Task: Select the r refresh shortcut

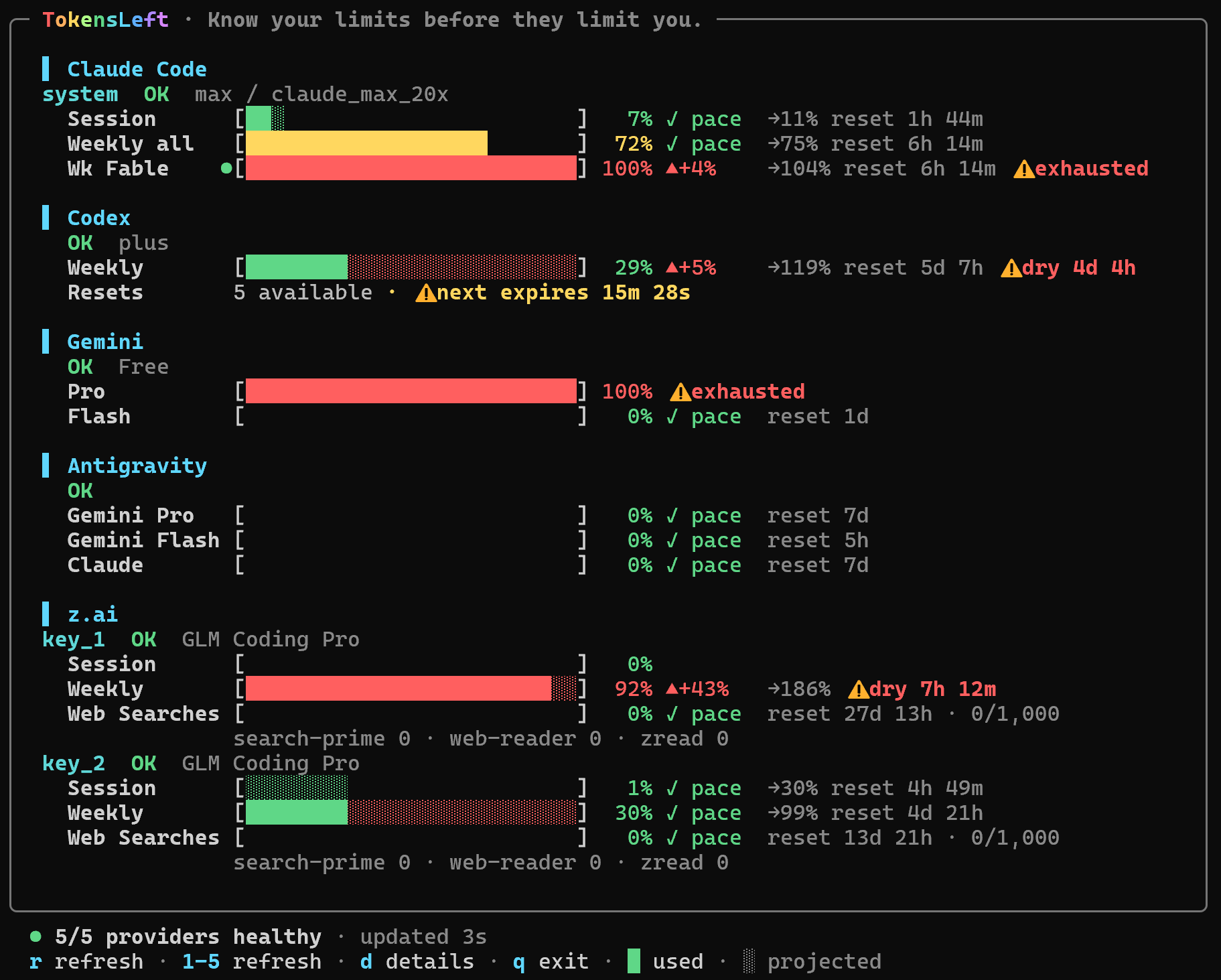Action: point(86,962)
